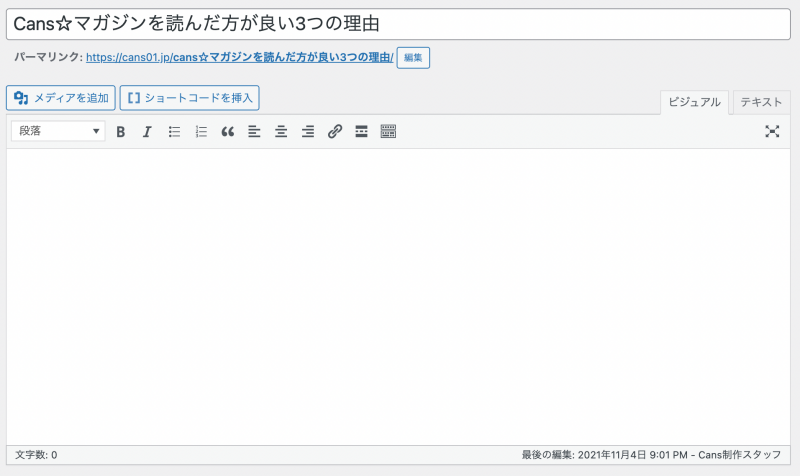Insert a bulleted list
Image resolution: width=800 pixels, height=476 pixels.
(174, 131)
